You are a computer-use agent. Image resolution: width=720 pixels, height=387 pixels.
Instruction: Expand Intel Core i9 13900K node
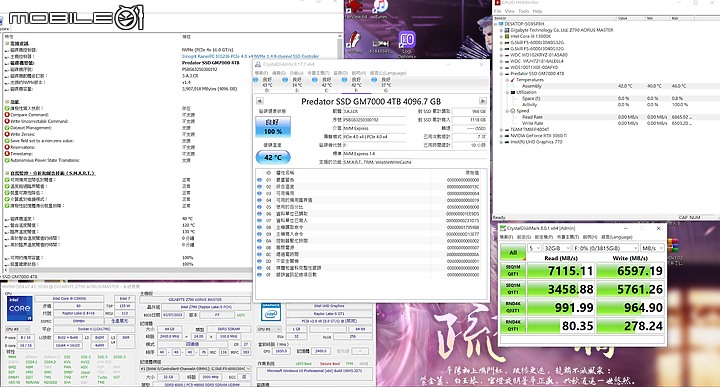501,36
